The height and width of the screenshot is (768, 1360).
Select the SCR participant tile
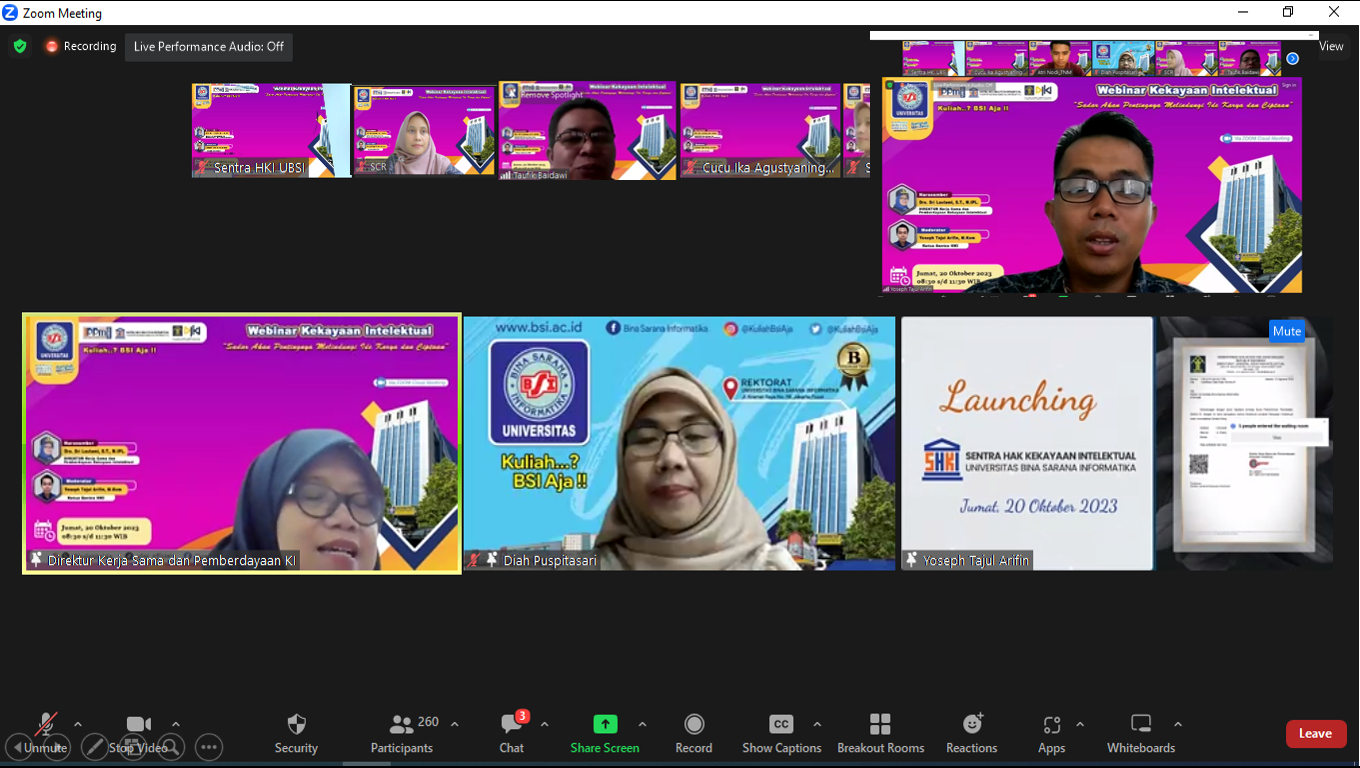point(424,130)
